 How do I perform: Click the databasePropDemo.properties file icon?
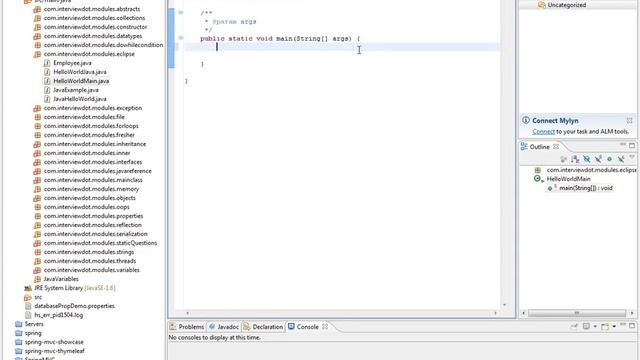point(28,306)
